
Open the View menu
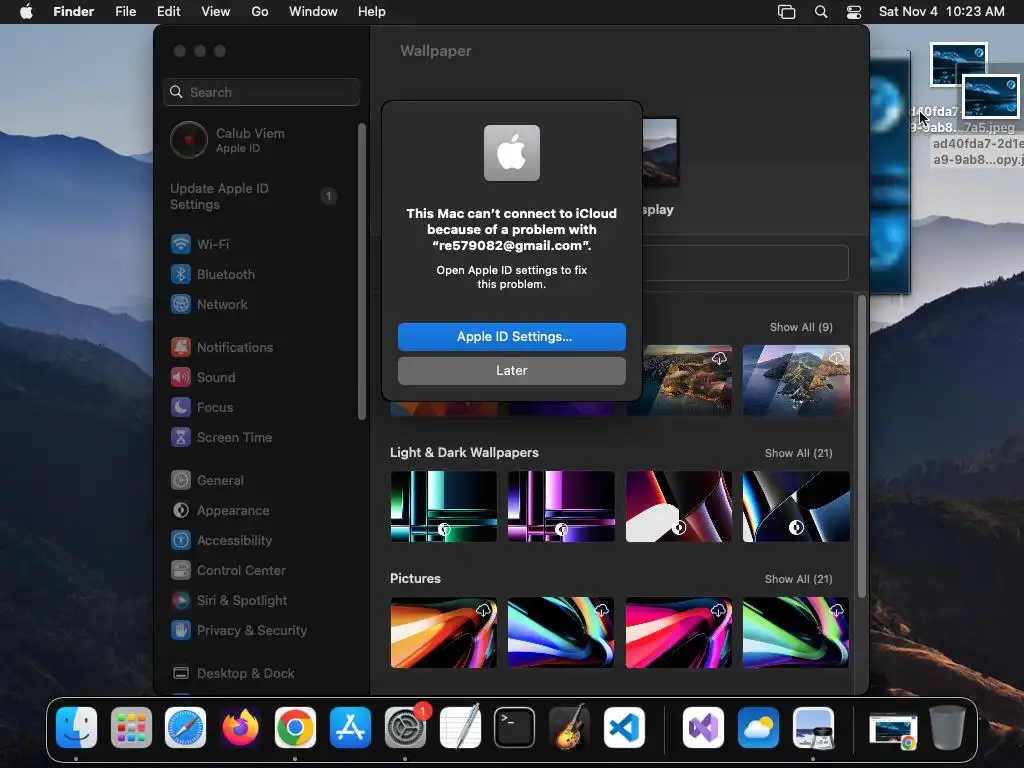(x=216, y=12)
